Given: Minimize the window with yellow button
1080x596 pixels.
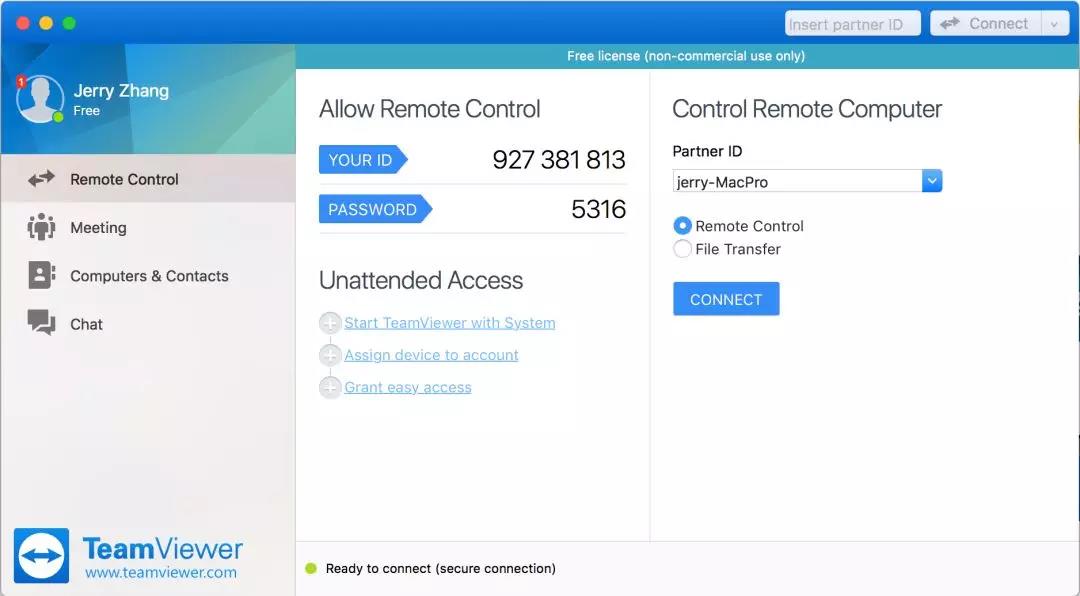Looking at the screenshot, I should (46, 23).
